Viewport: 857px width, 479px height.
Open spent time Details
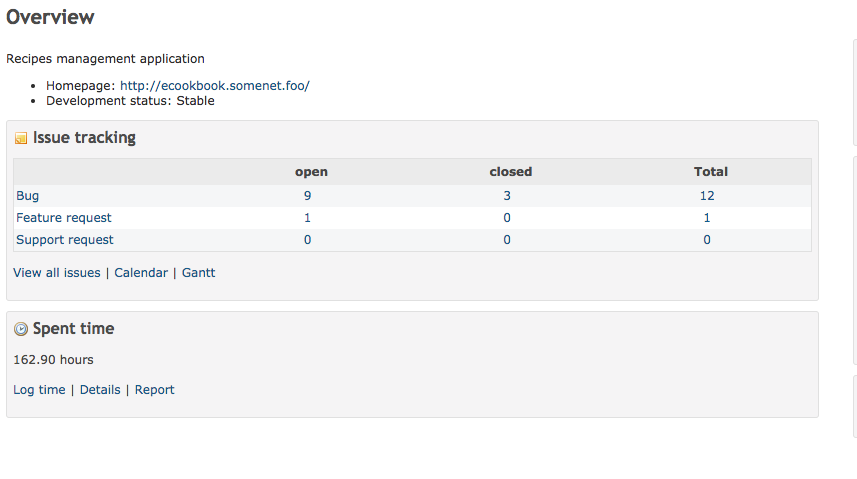tap(100, 390)
